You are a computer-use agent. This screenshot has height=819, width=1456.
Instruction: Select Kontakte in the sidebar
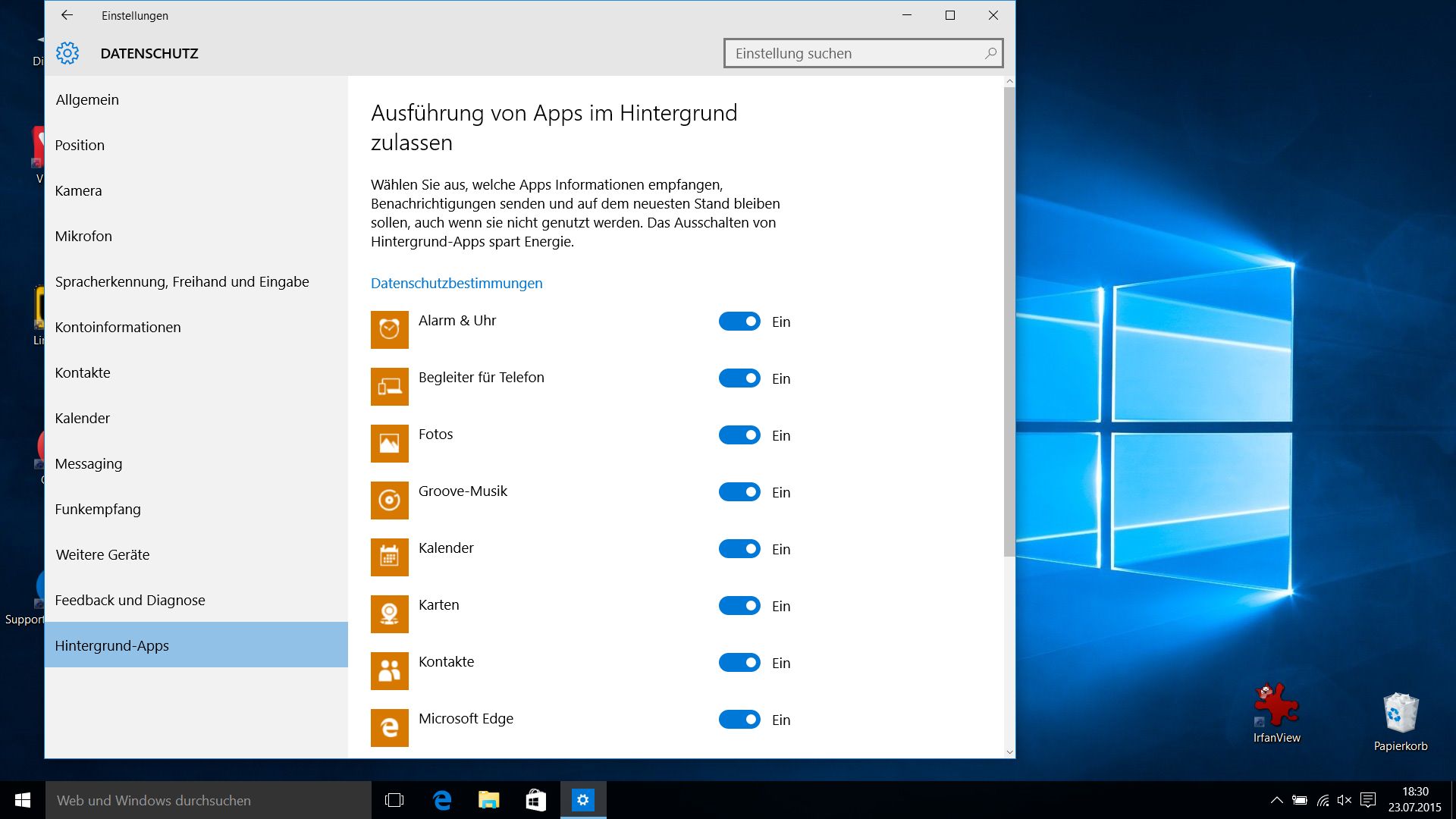pyautogui.click(x=196, y=372)
